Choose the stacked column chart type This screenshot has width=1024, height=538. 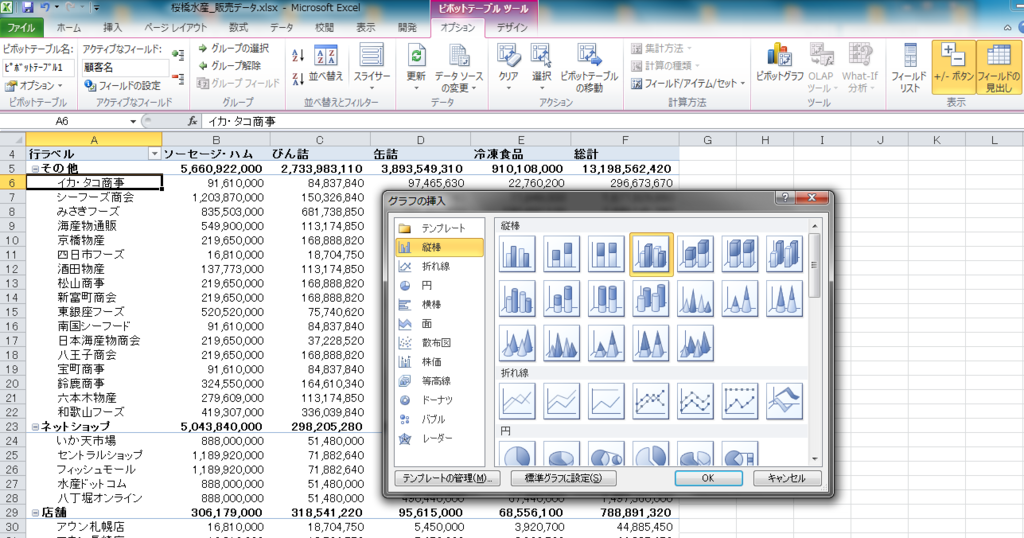[562, 253]
